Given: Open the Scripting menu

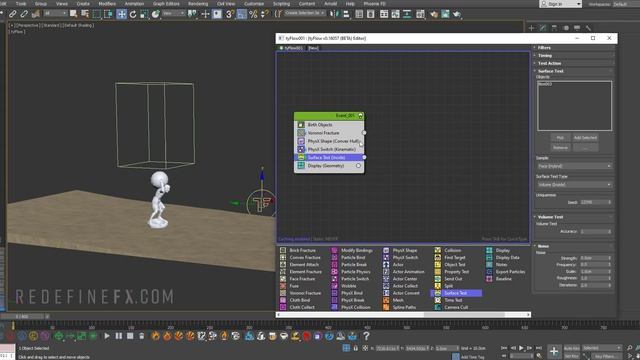Looking at the screenshot, I should 281,4.
